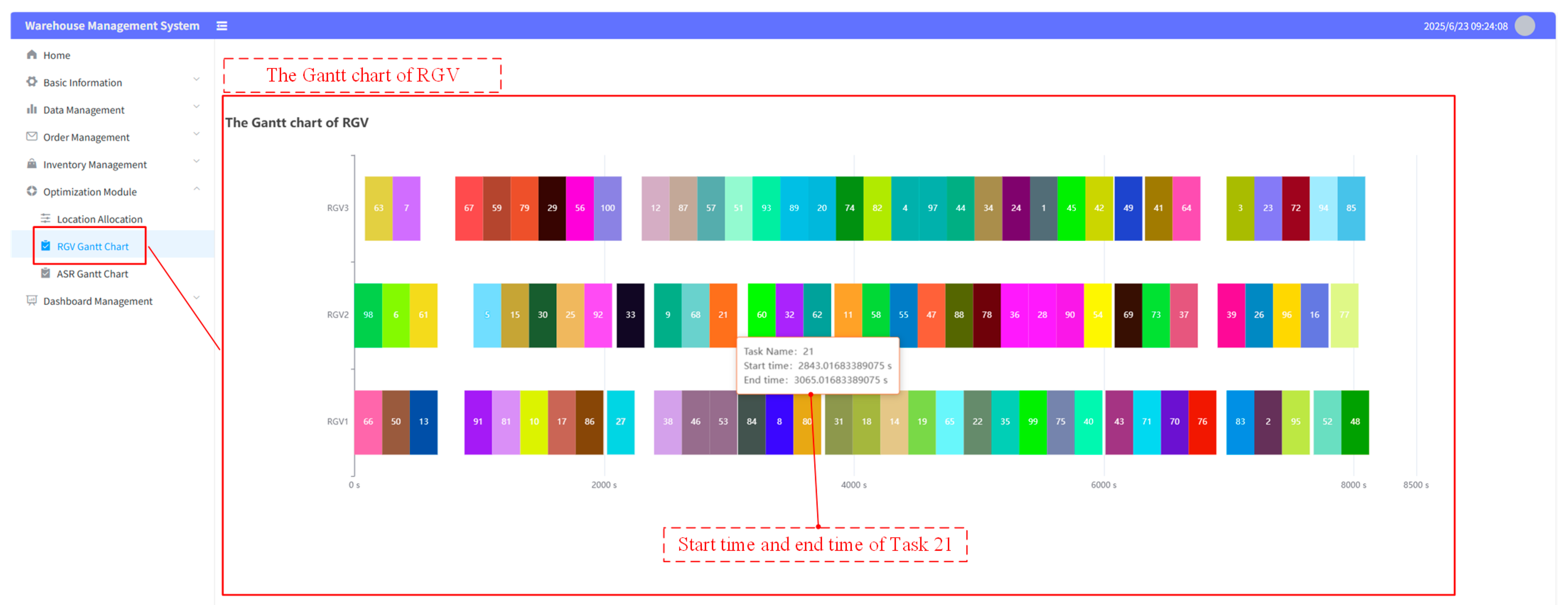The width and height of the screenshot is (1568, 605).
Task: Collapse the Optimization Module chevron
Action: click(x=196, y=189)
